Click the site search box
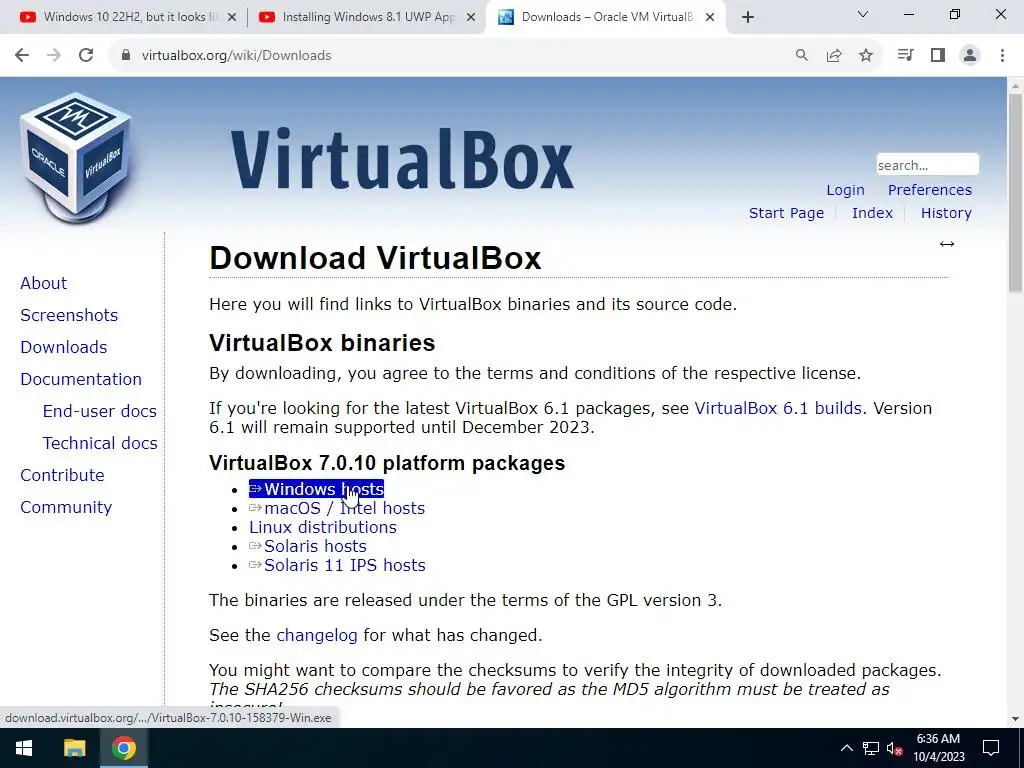Viewport: 1024px width, 768px height. coord(927,165)
